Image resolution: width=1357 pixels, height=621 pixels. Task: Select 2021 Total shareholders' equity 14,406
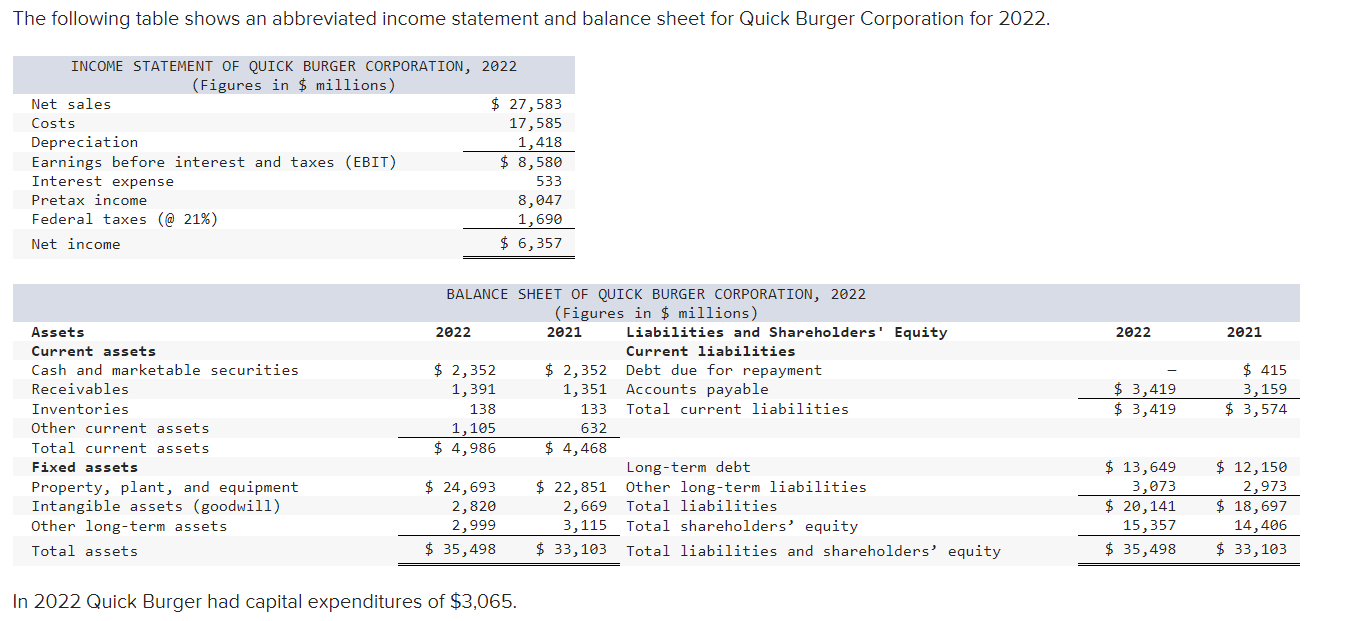(1261, 525)
